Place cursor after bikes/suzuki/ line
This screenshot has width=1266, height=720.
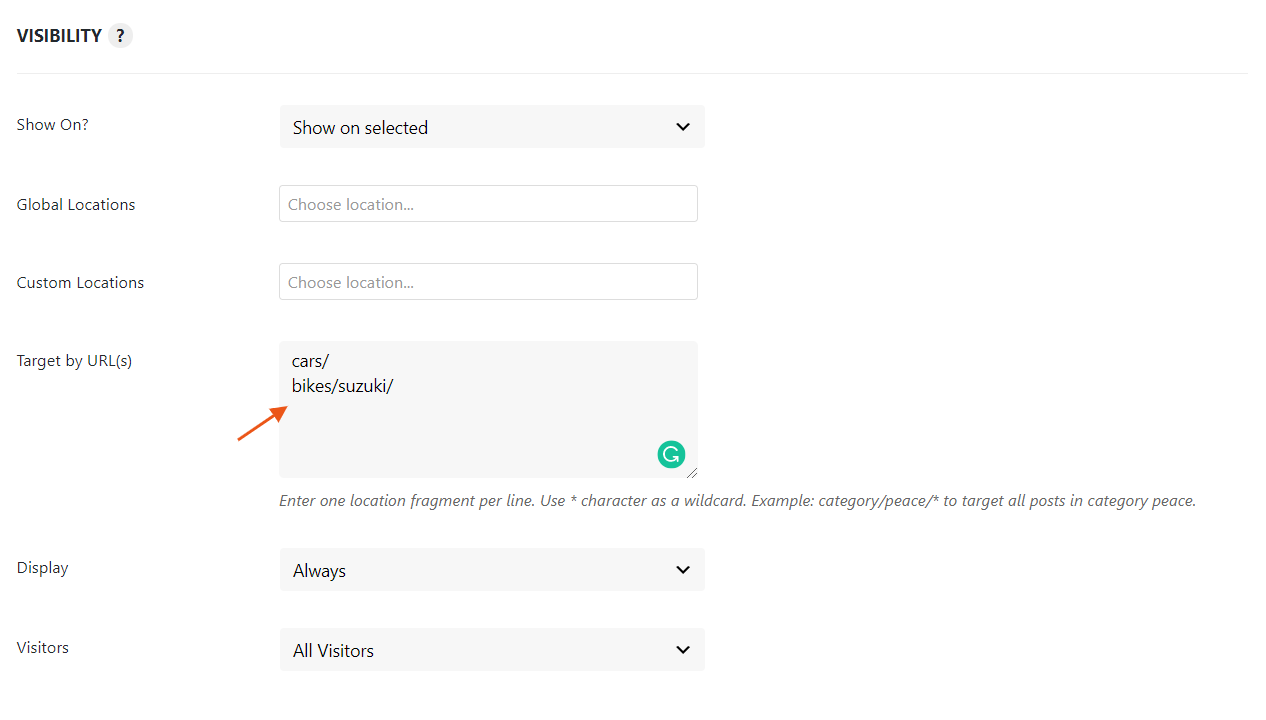[x=394, y=386]
